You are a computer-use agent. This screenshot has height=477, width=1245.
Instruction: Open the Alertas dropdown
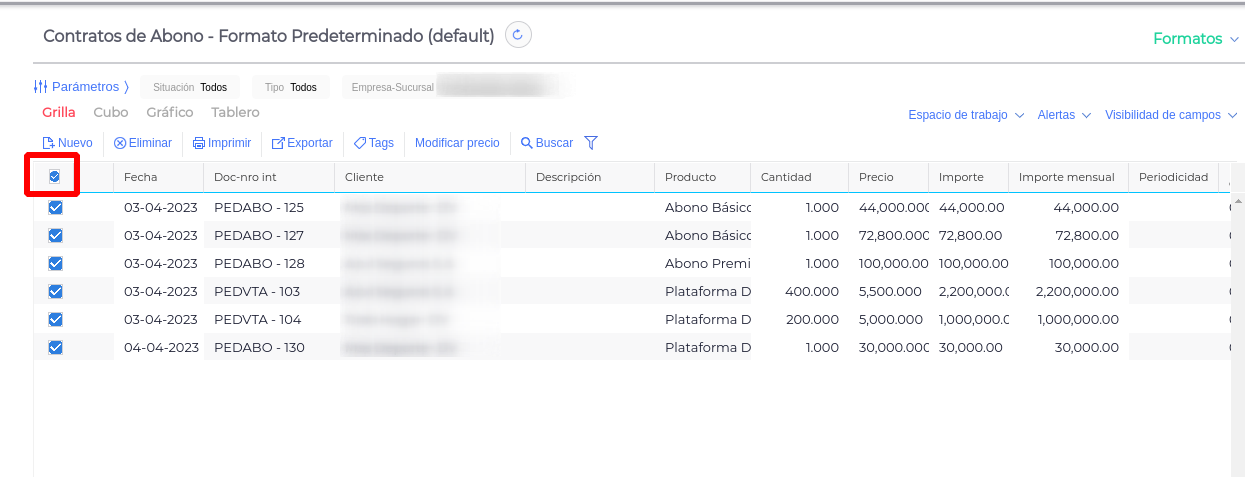(1064, 115)
